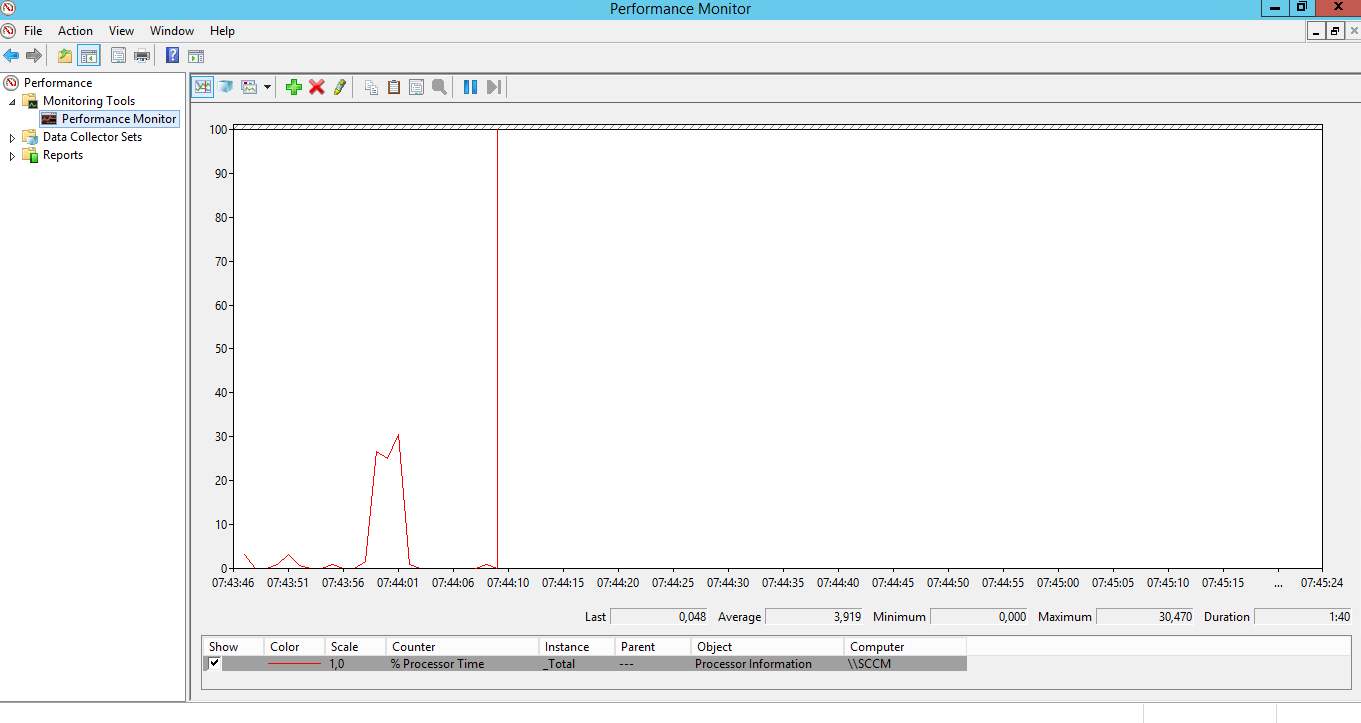Expand the Reports tree node
Screen dimensions: 1361x723
pos(13,156)
